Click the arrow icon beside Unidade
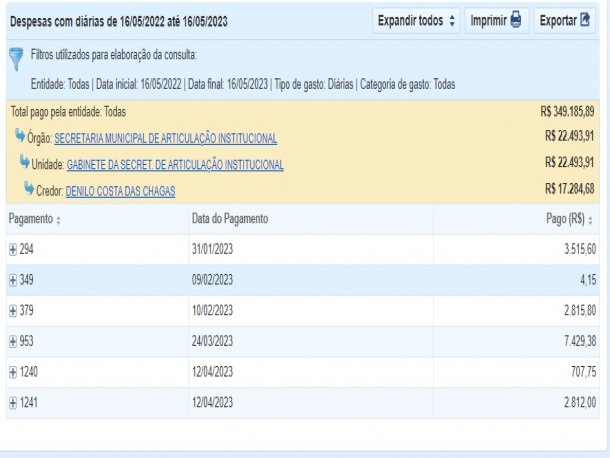610x458 pixels. pos(25,164)
